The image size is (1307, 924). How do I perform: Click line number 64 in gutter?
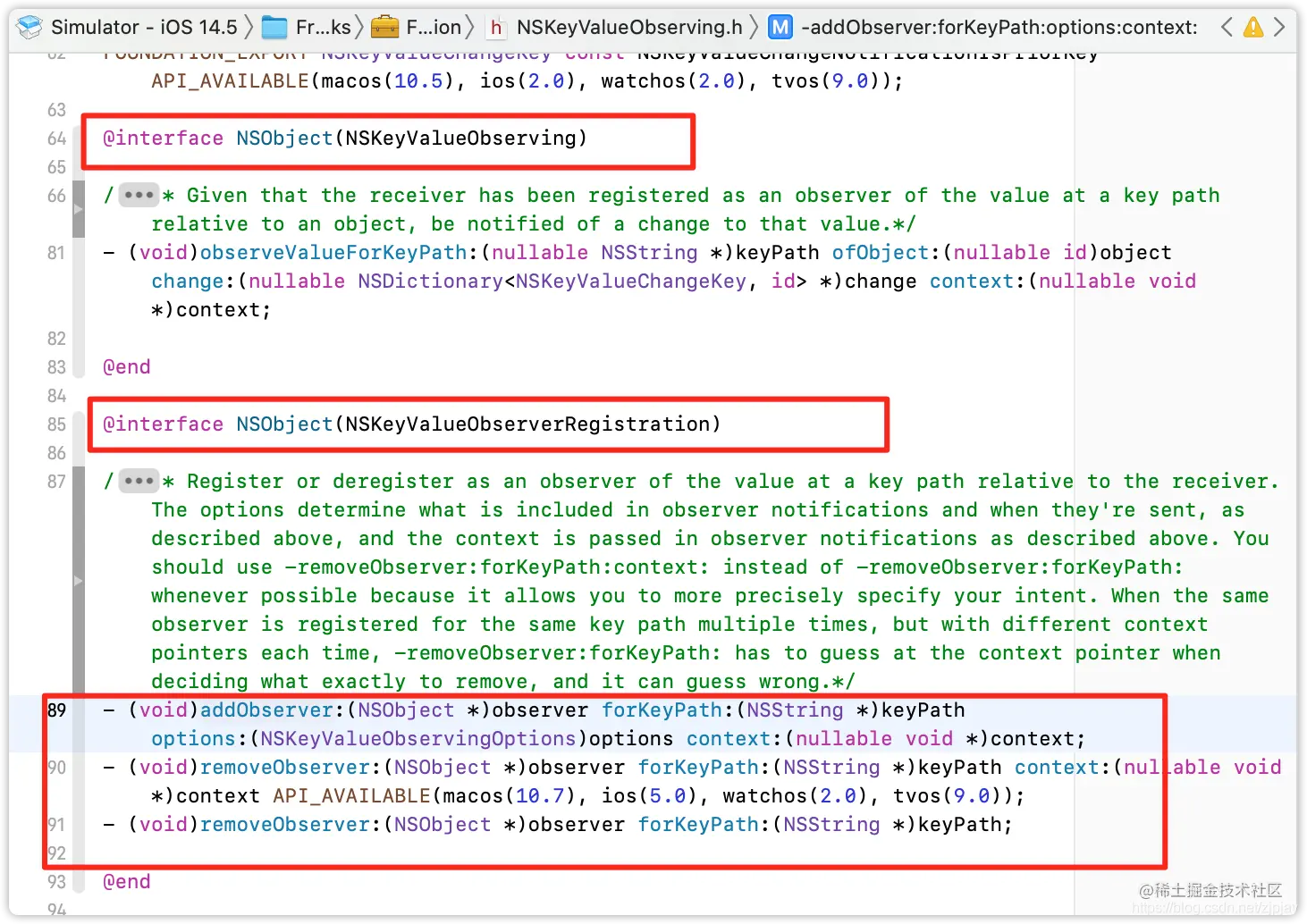(56, 139)
